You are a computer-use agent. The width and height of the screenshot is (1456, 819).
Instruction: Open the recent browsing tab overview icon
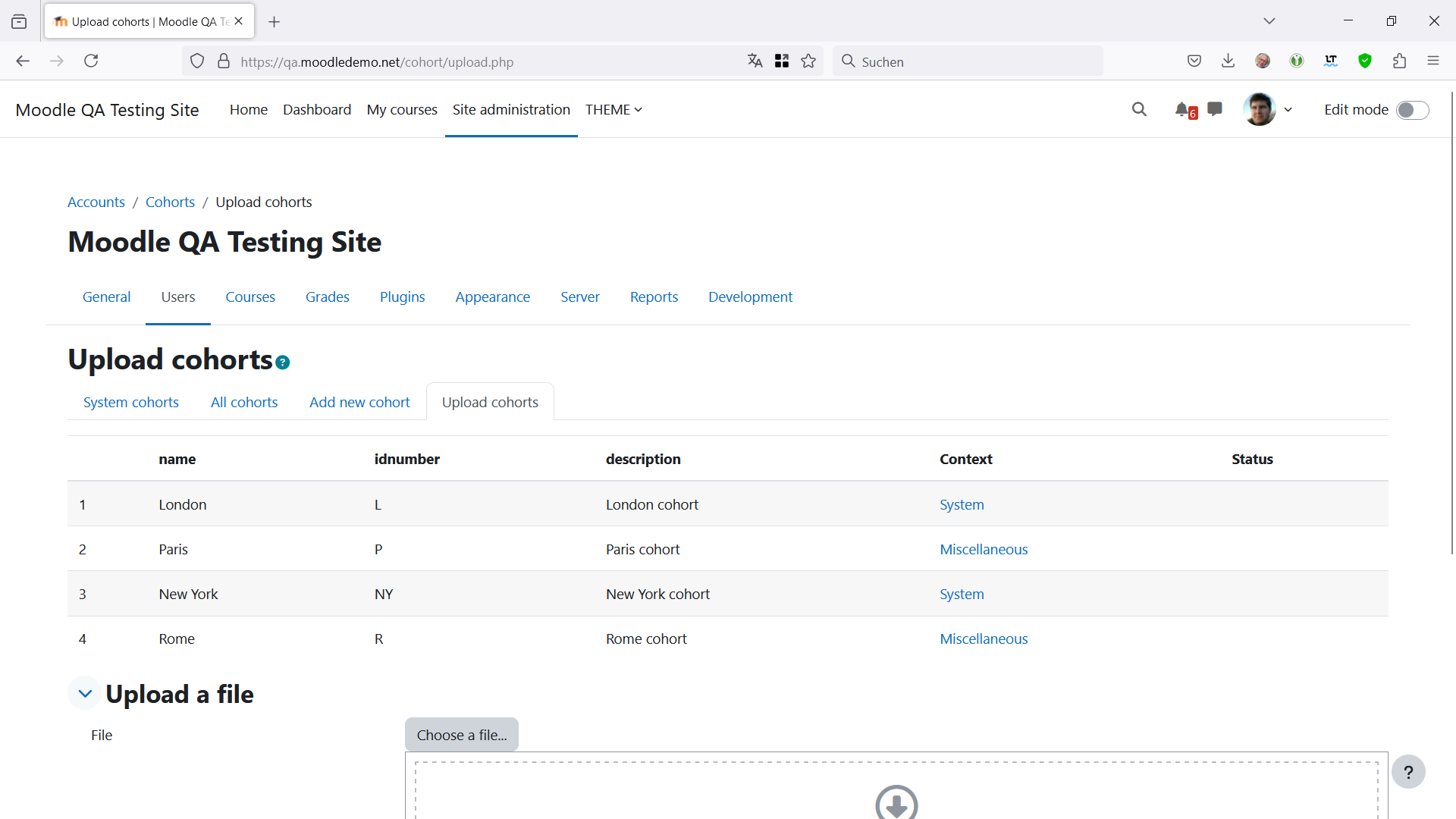pyautogui.click(x=19, y=22)
